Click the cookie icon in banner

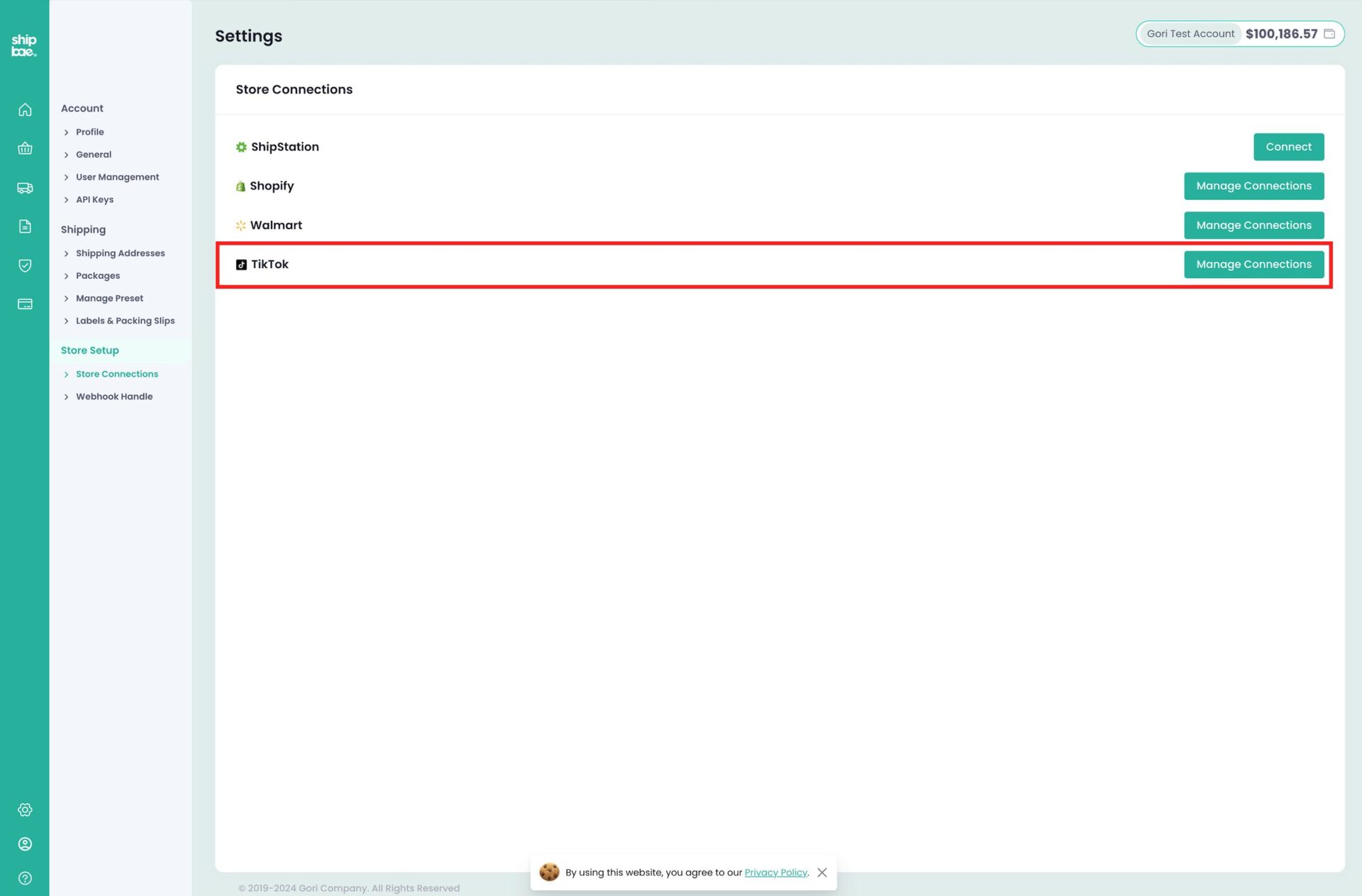coord(549,872)
